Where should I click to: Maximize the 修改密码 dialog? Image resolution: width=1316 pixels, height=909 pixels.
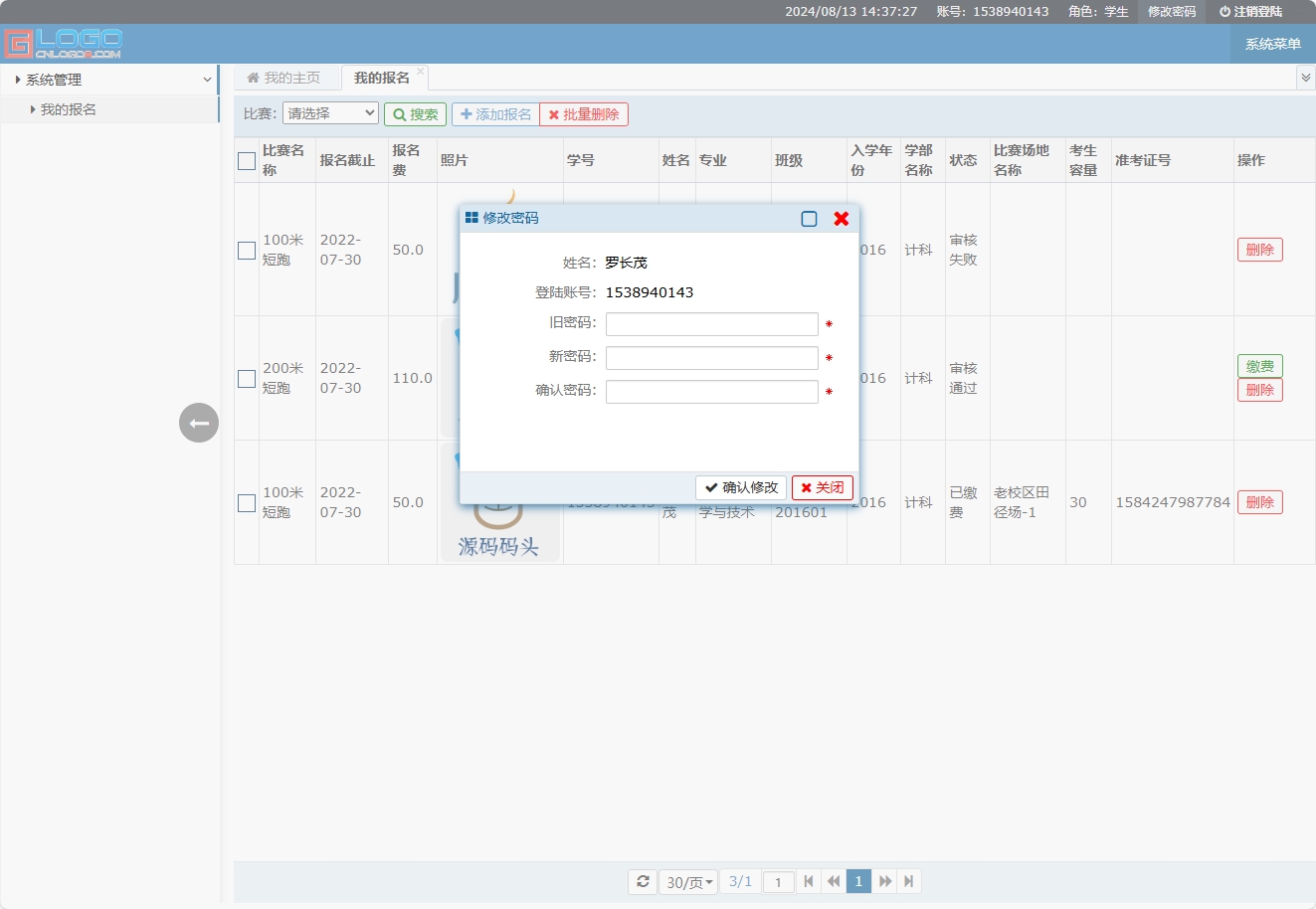[809, 219]
